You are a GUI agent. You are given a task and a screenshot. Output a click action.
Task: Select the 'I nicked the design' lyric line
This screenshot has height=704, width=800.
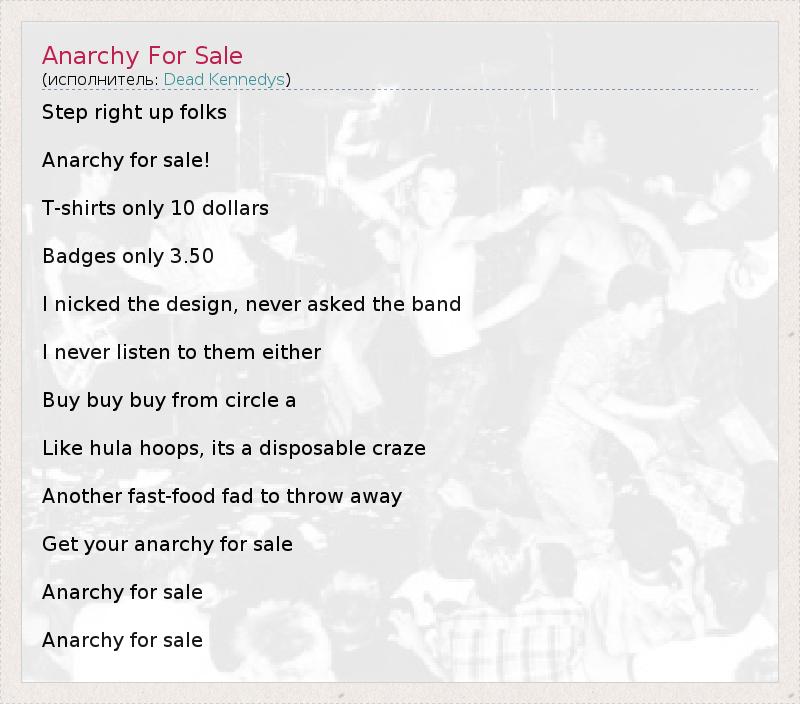(x=251, y=304)
